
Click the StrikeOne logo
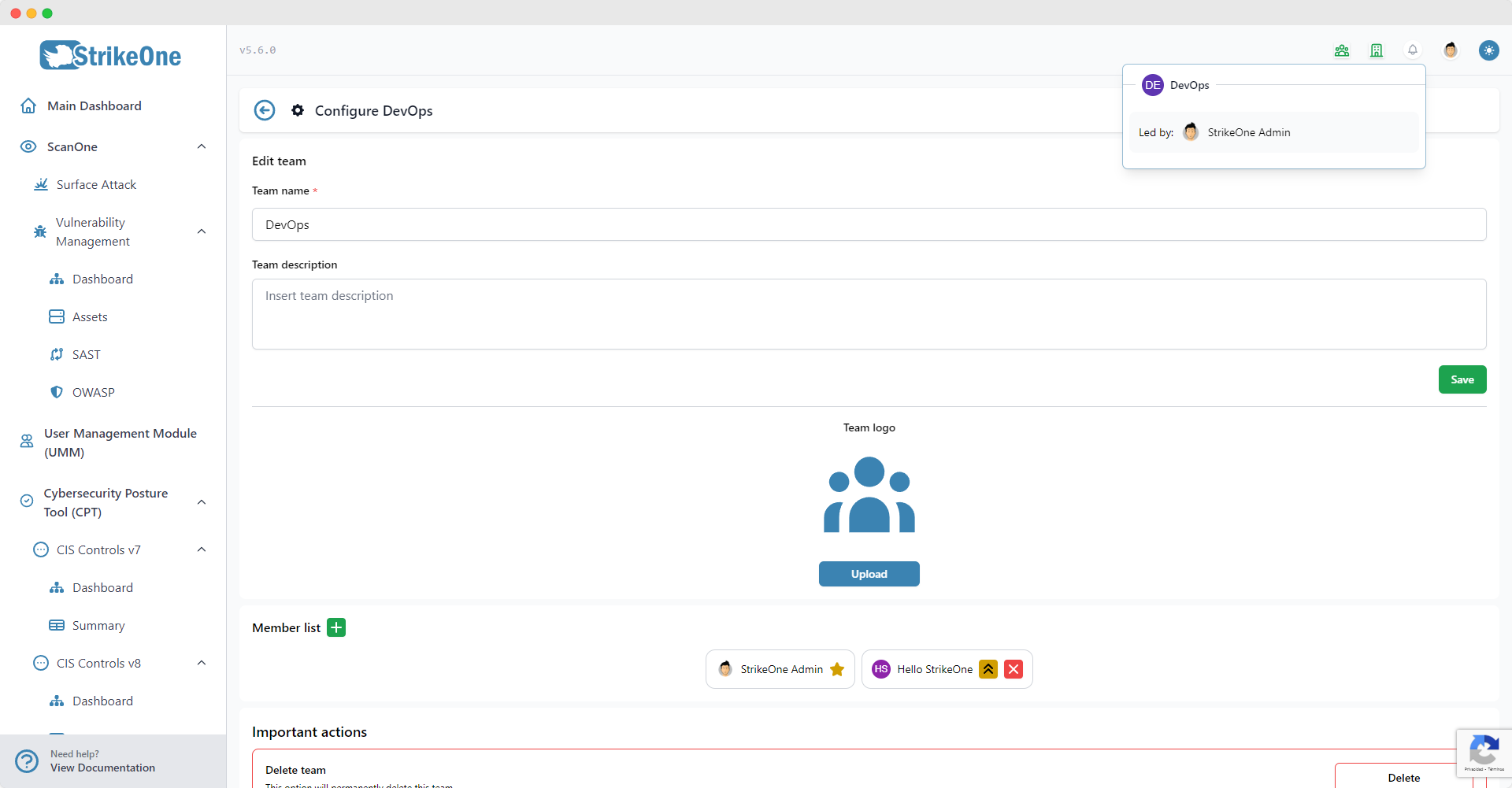[x=109, y=54]
